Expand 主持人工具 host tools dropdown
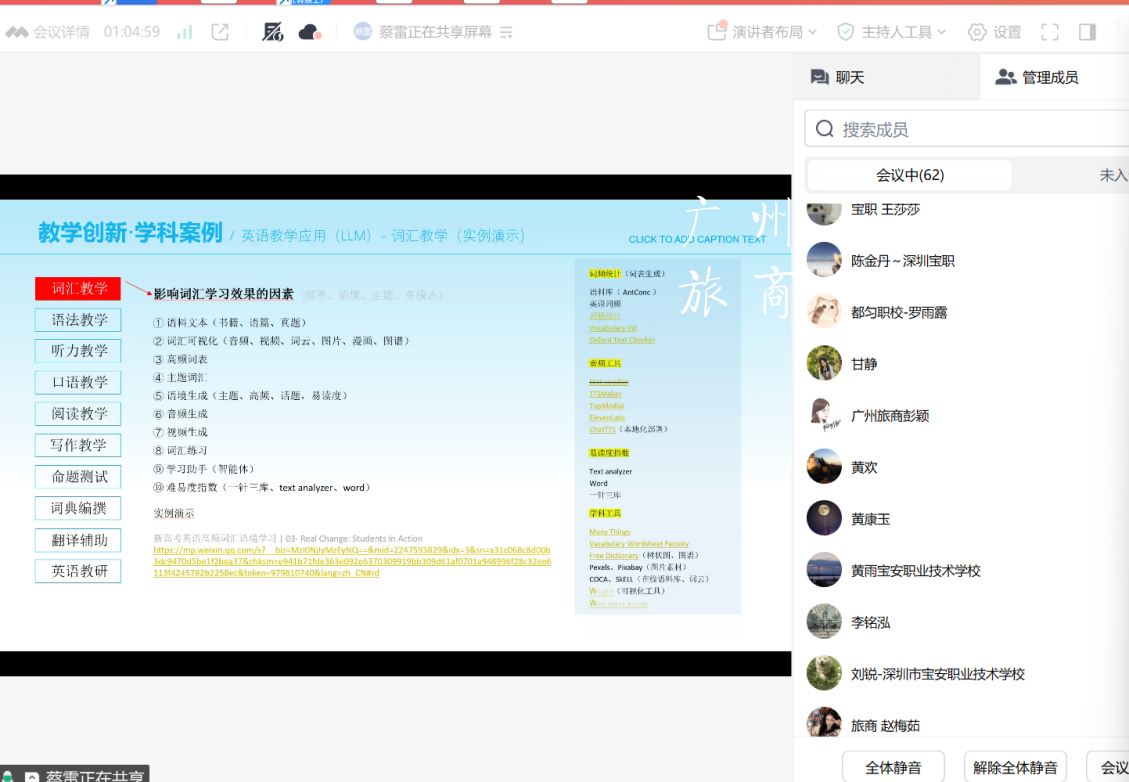The width and height of the screenshot is (1129, 782). 892,32
